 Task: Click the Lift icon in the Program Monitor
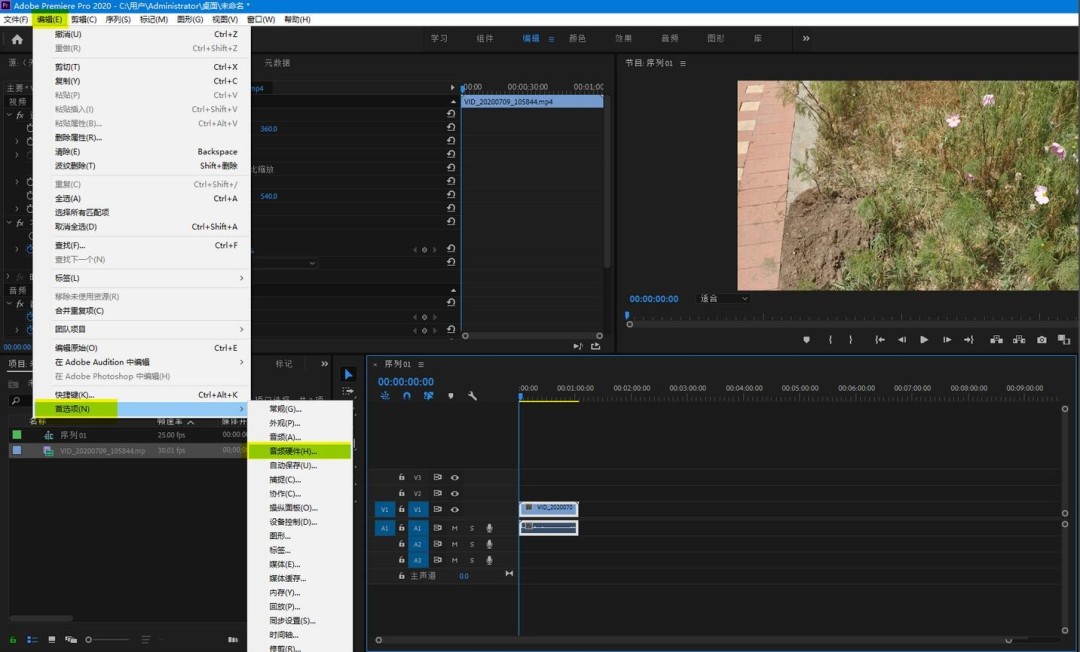coord(998,340)
